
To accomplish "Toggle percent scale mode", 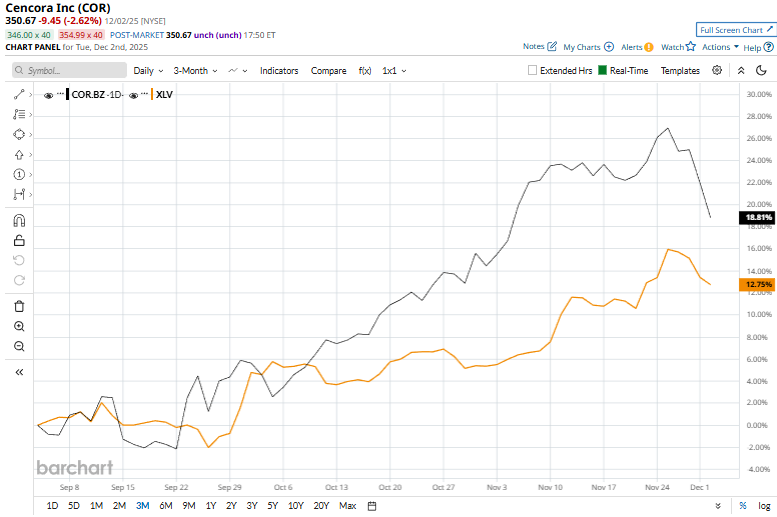I will pyautogui.click(x=743, y=506).
